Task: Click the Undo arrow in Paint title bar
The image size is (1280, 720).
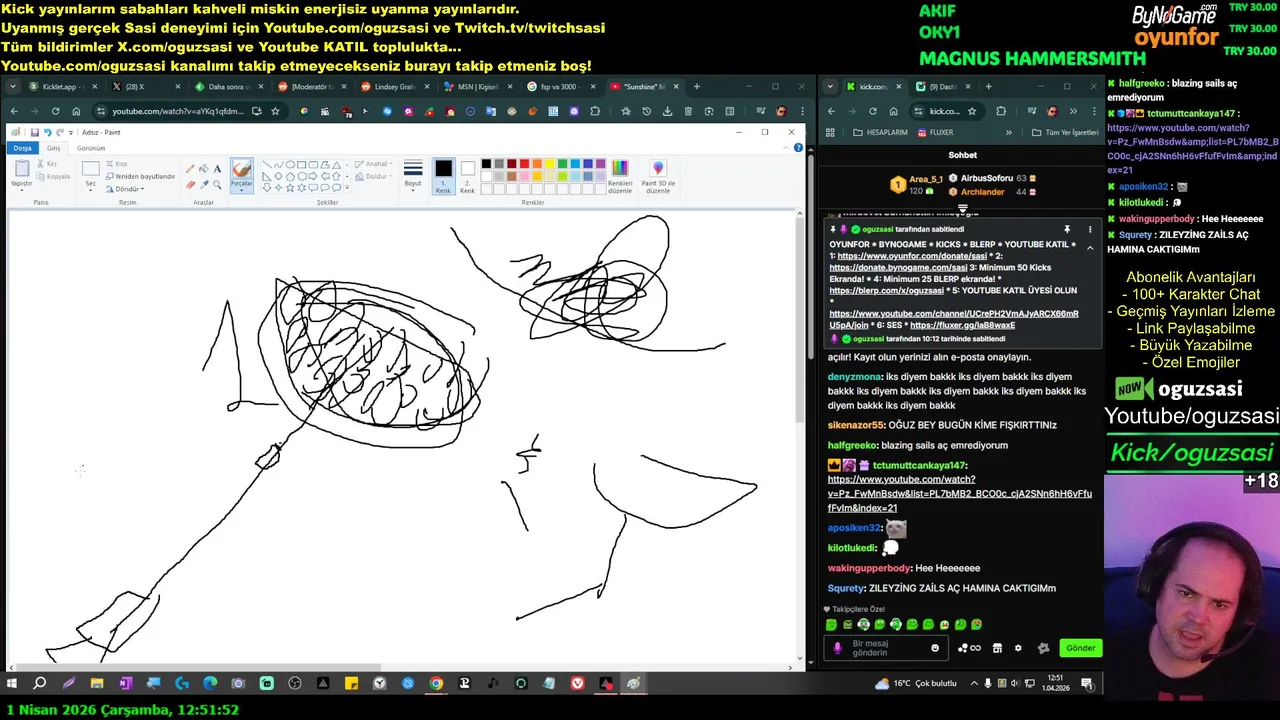Action: coord(47,132)
